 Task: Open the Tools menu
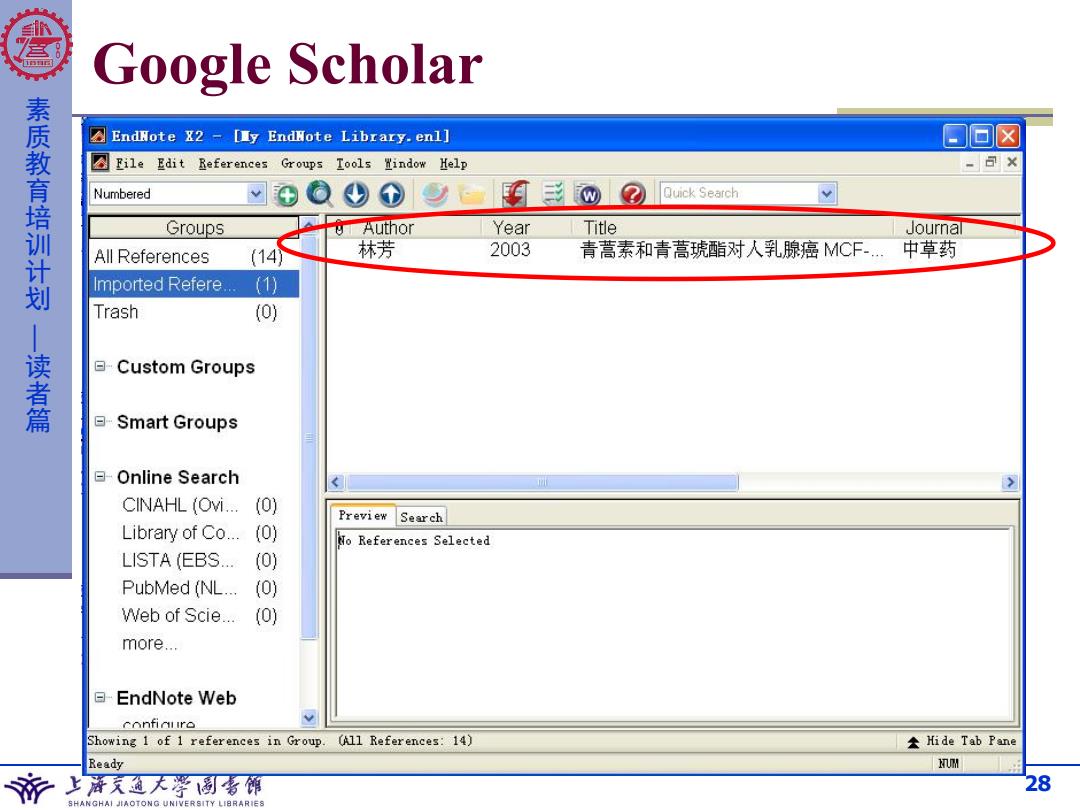point(353,163)
